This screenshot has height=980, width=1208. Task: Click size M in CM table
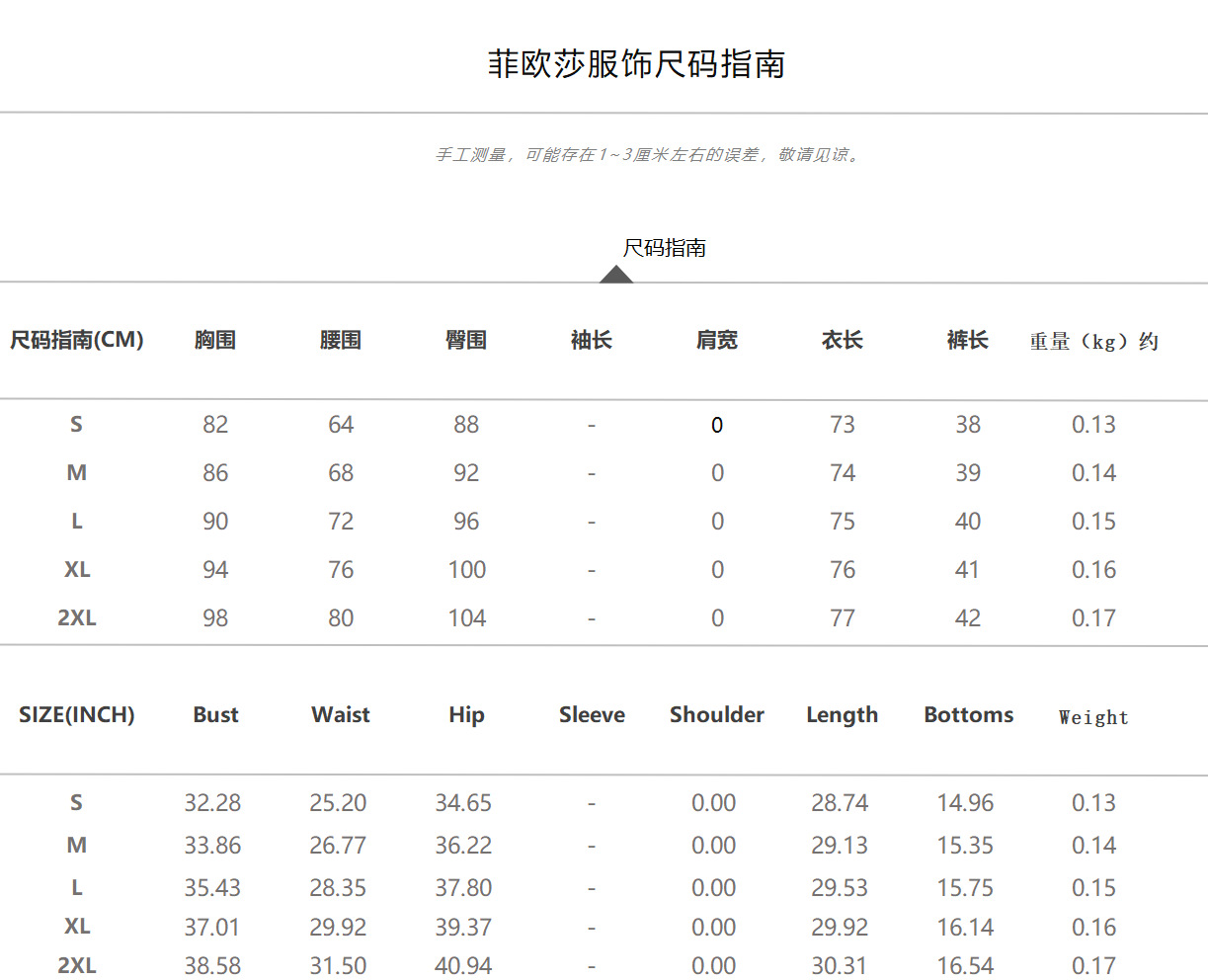pos(76,473)
